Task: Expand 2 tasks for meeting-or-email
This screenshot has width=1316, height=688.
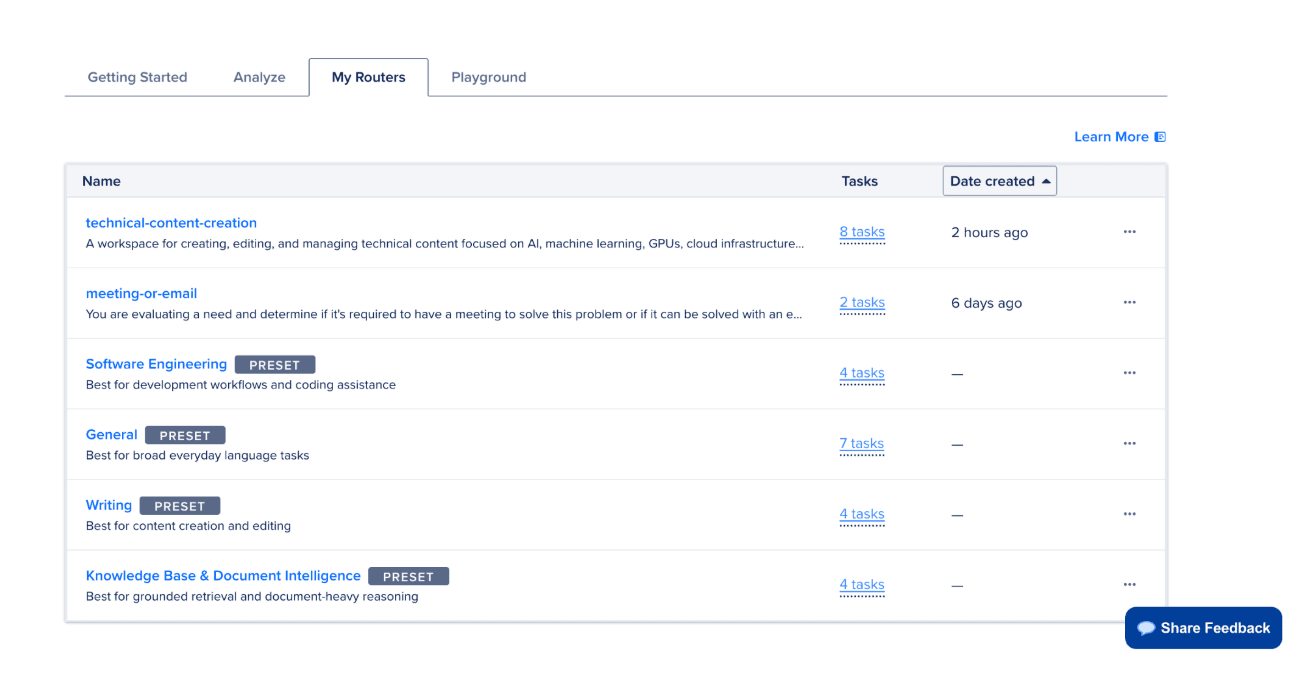Action: pyautogui.click(x=862, y=302)
